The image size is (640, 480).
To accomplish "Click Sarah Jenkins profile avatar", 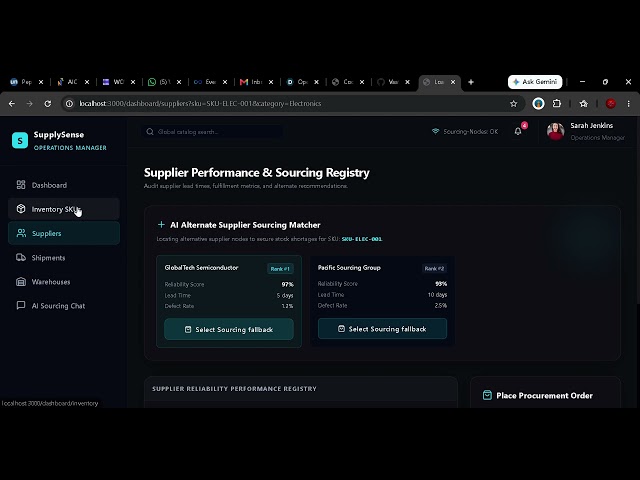I will [x=556, y=131].
